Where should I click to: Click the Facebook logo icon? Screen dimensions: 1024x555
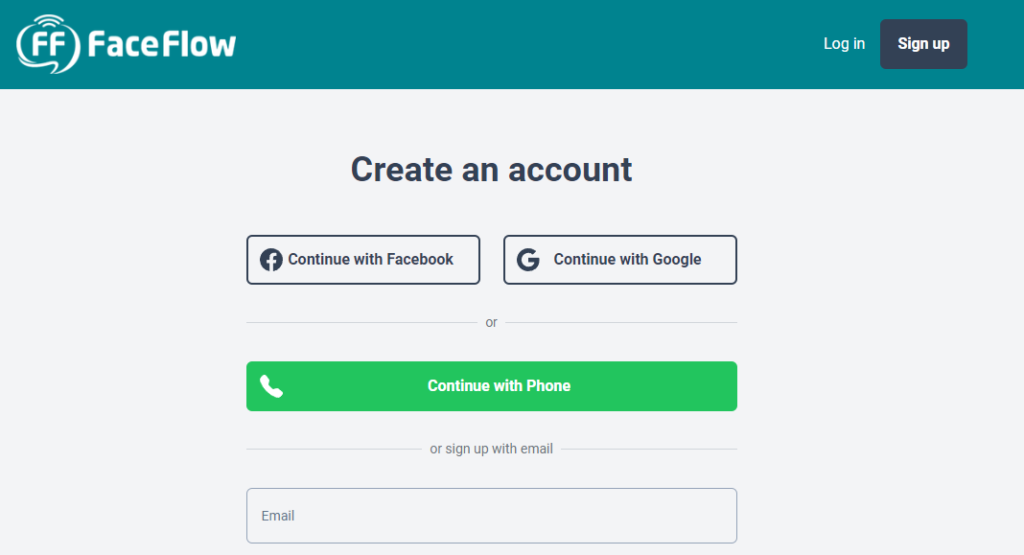click(271, 260)
